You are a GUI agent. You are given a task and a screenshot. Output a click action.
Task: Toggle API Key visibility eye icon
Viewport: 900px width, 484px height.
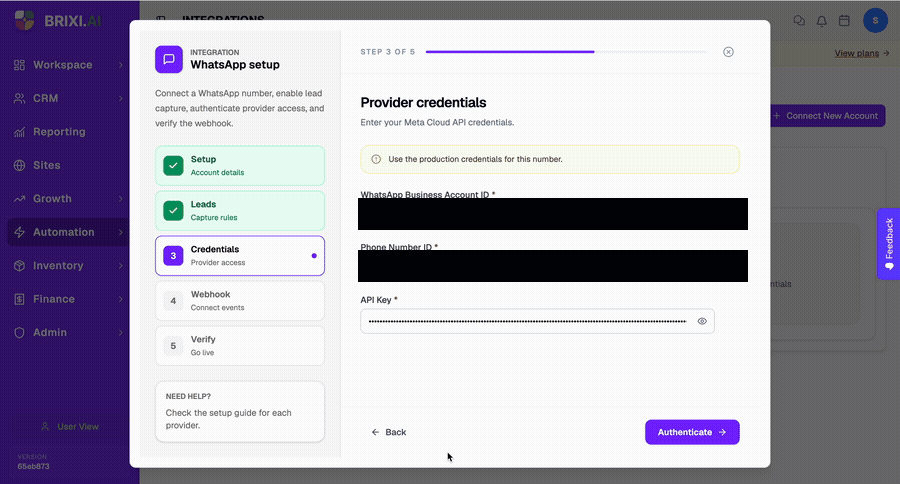coord(702,321)
